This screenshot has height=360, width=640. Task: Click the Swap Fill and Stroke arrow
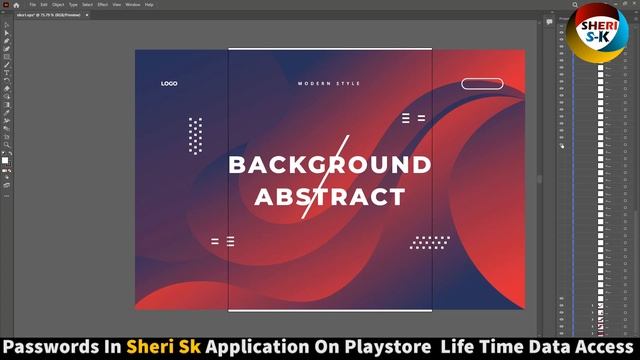10,154
